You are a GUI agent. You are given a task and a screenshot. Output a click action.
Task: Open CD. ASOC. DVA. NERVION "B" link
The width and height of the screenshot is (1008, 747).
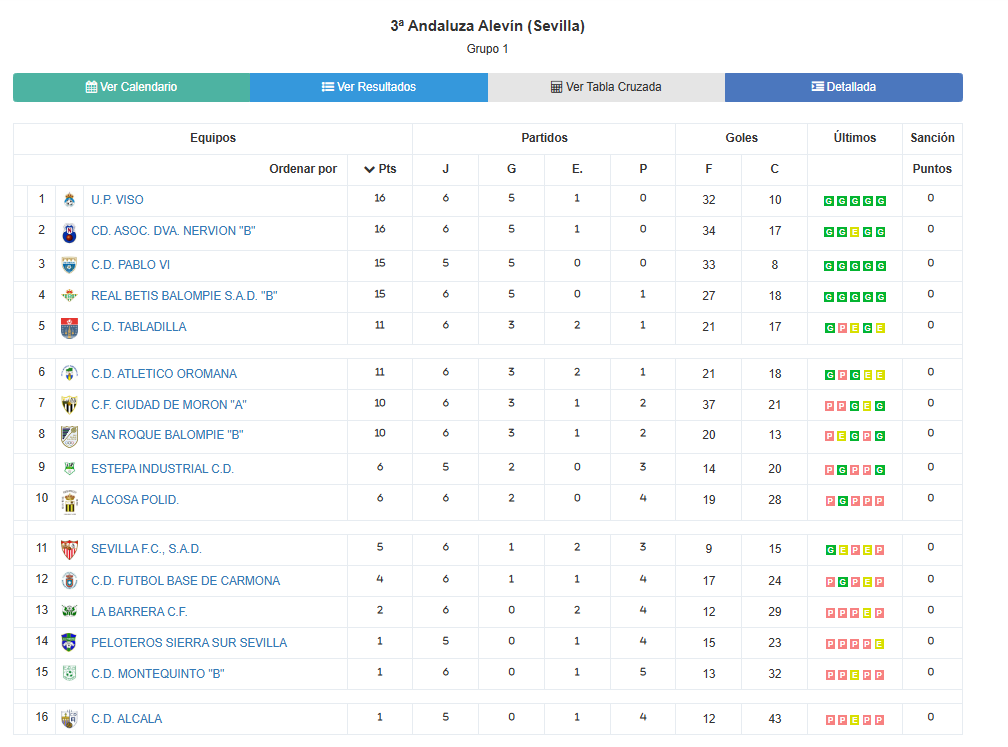(x=174, y=231)
